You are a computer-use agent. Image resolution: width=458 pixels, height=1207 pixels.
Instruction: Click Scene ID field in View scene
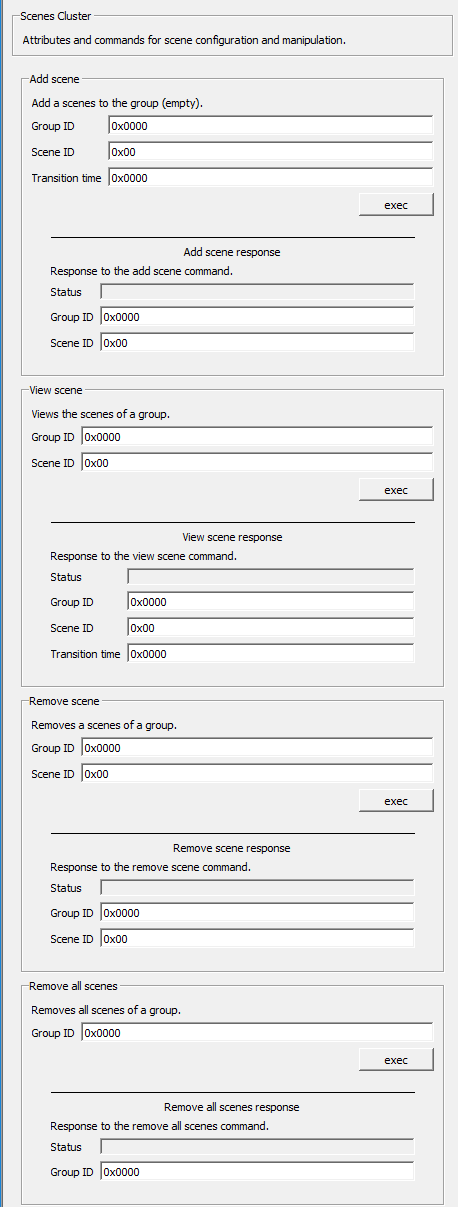(x=257, y=463)
